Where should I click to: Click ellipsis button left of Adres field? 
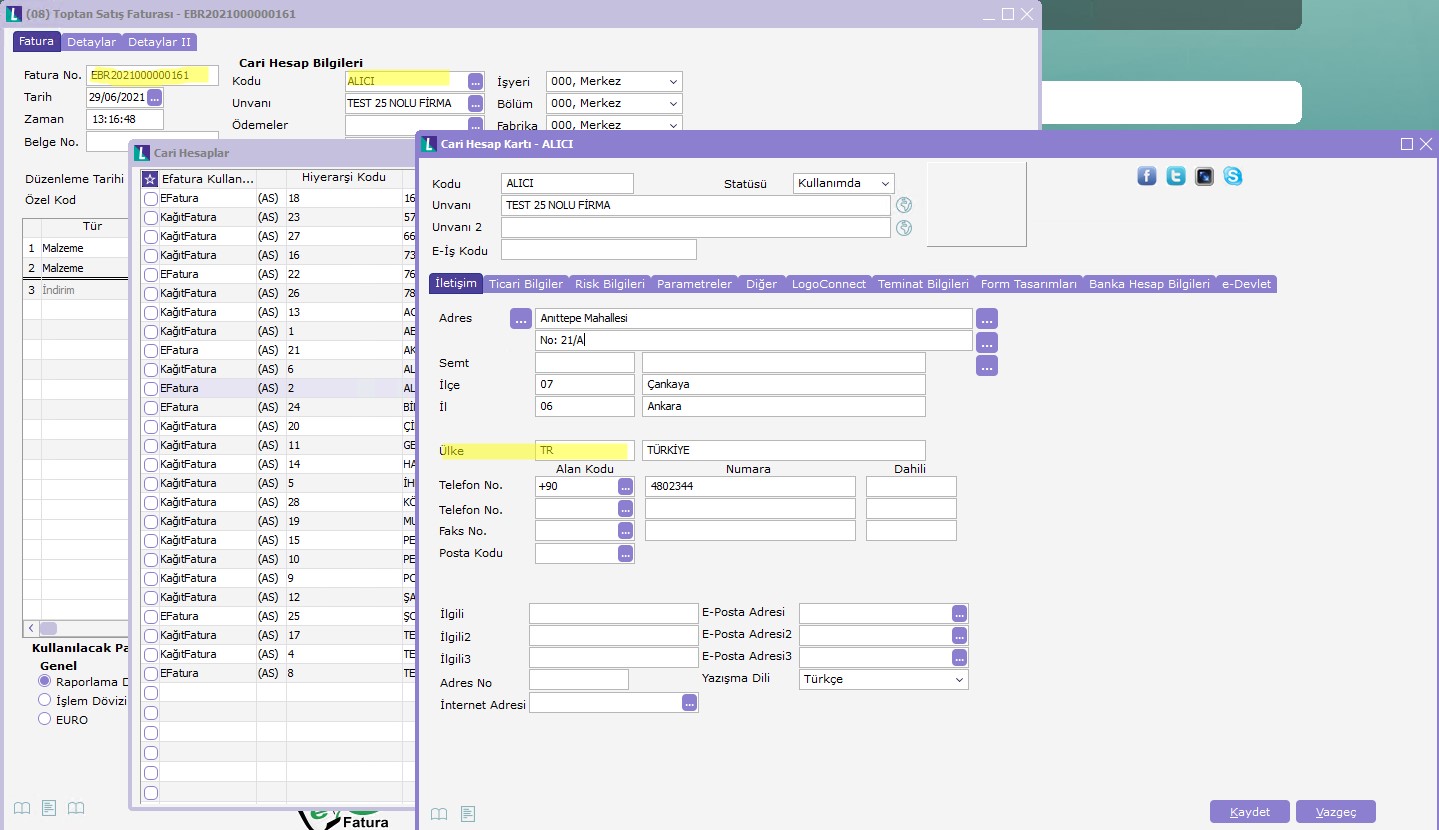[520, 319]
